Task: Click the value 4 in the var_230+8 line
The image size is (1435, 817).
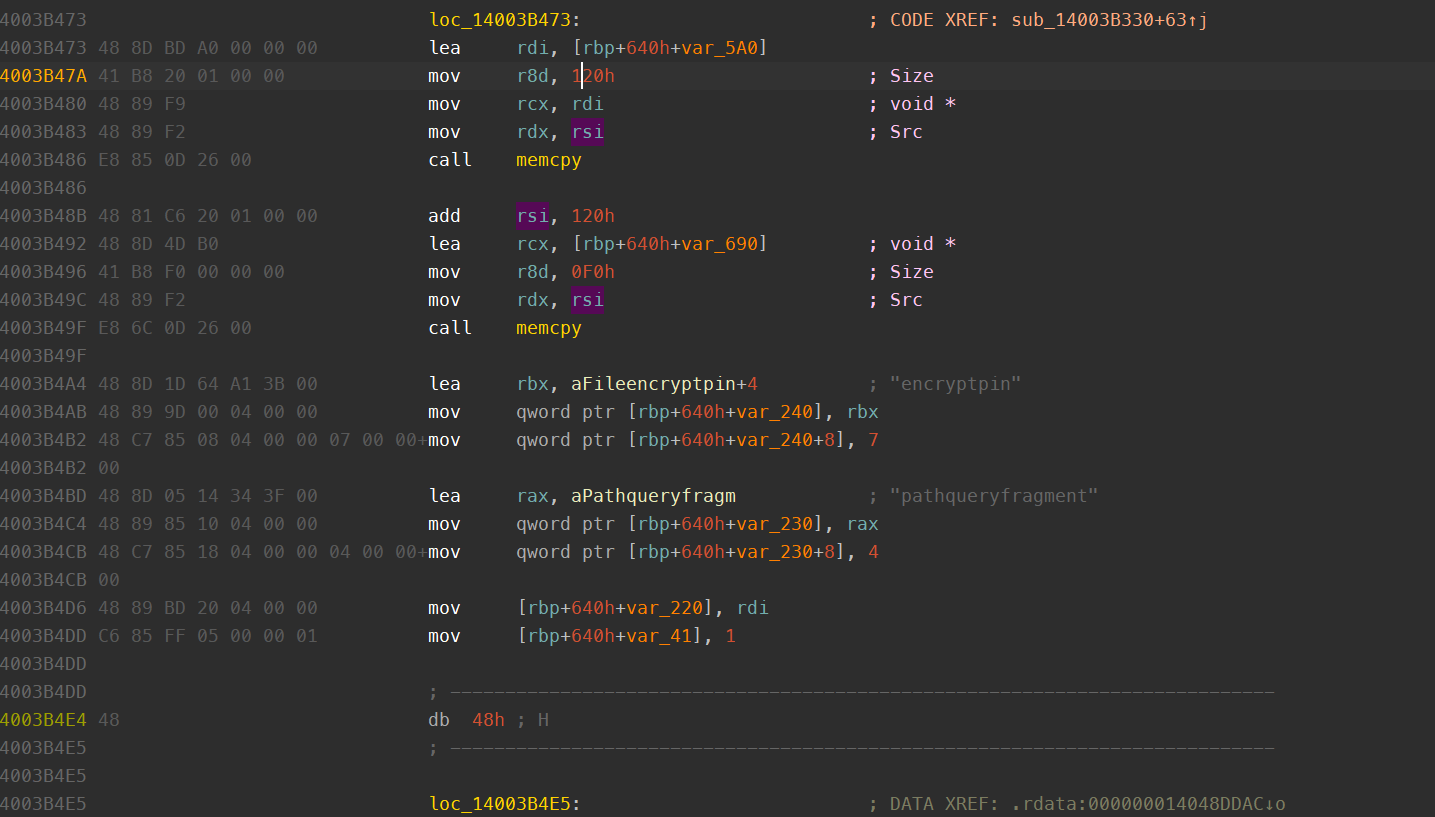Action: (x=874, y=552)
